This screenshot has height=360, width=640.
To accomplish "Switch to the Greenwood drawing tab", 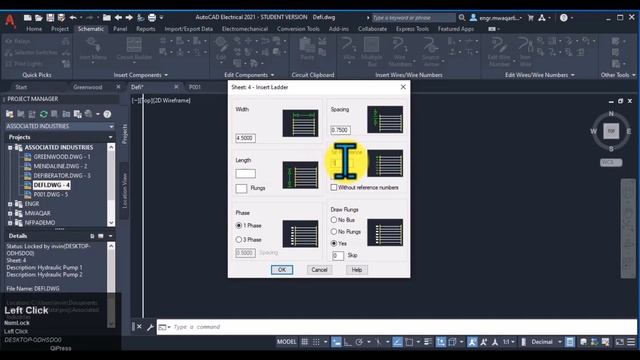I will coord(88,87).
